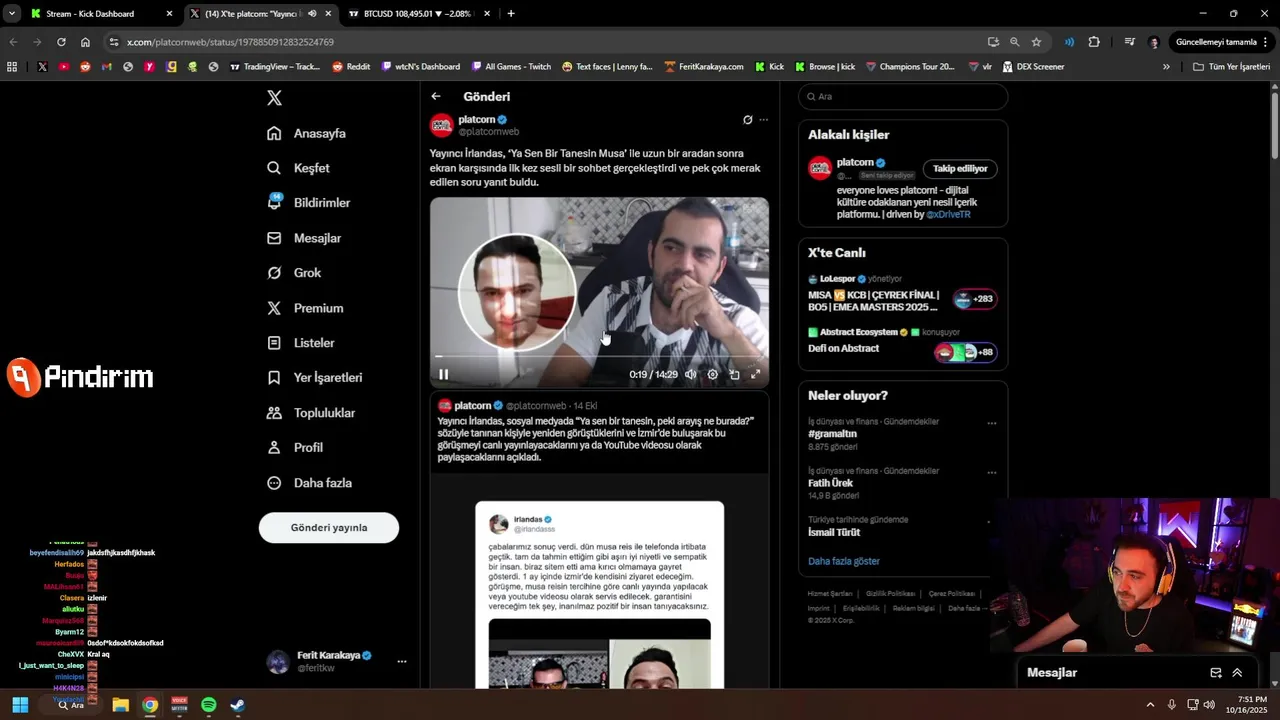Go to Anasayfa in the sidebar
The width and height of the screenshot is (1280, 720).
point(307,133)
